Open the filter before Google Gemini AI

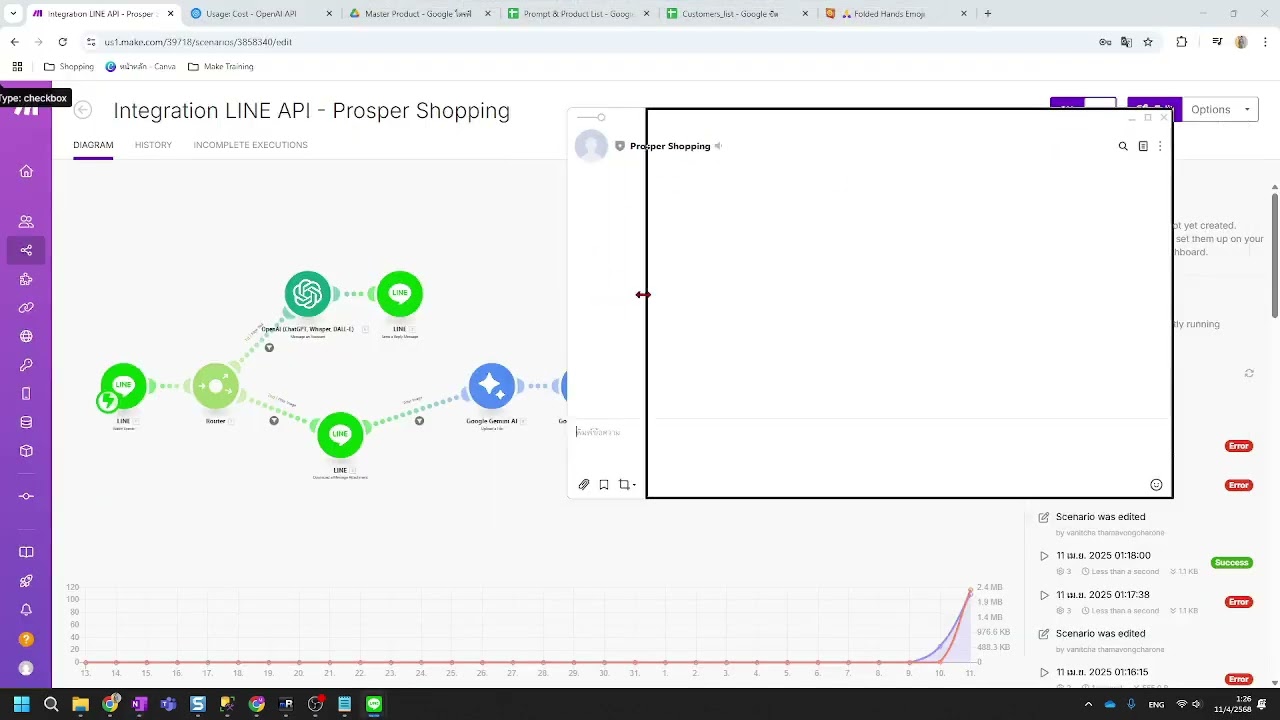coord(419,421)
